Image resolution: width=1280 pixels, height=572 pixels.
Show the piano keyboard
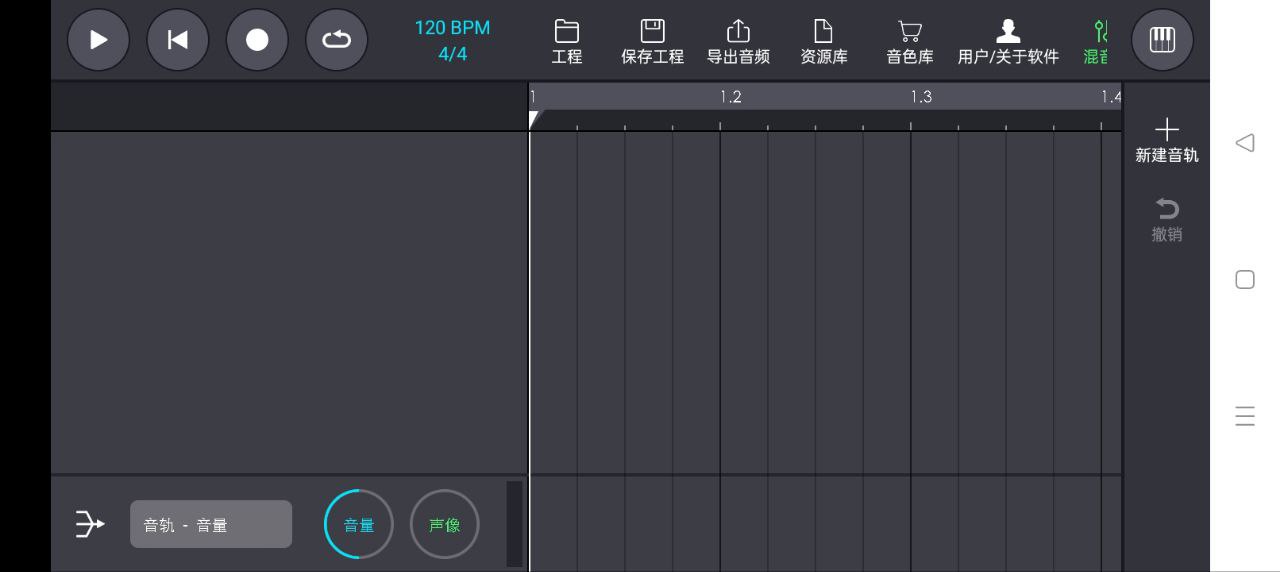tap(1162, 40)
